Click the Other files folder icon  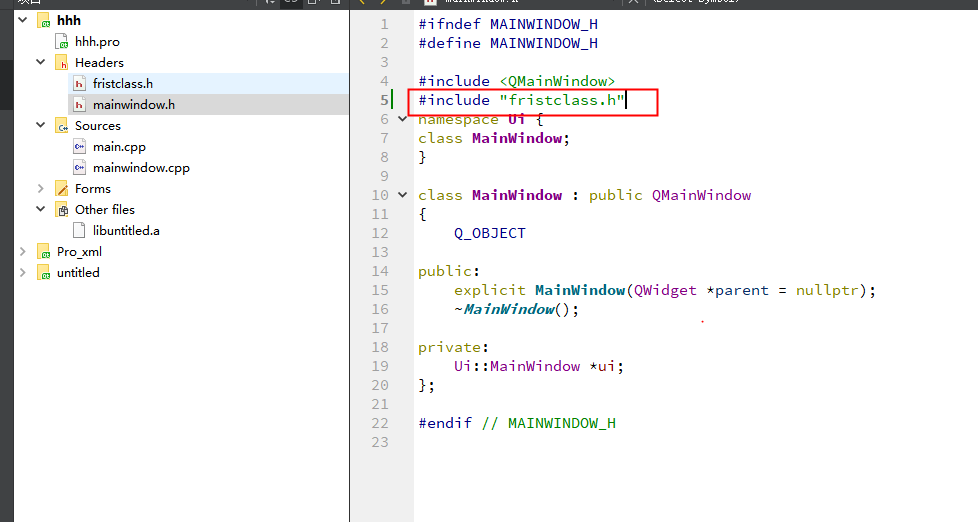62,210
